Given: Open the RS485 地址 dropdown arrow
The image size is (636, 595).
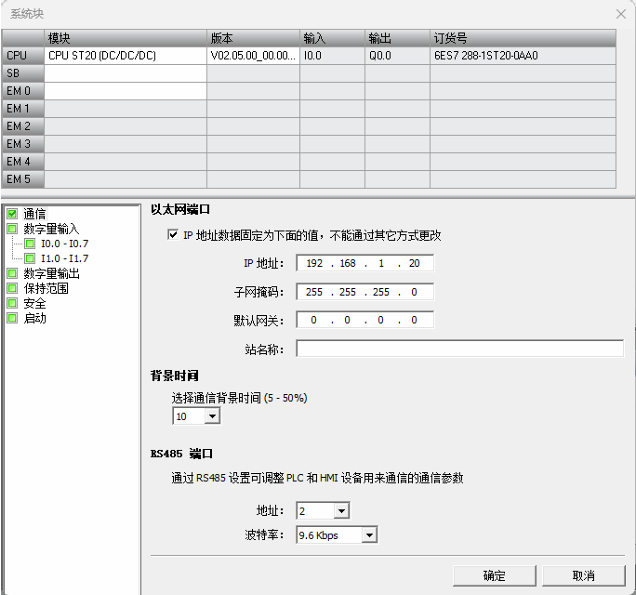Looking at the screenshot, I should coord(341,511).
